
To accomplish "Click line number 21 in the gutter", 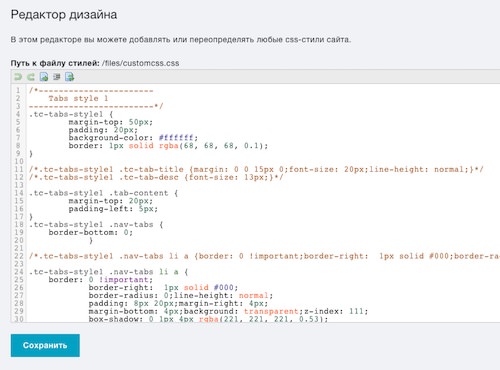I will point(19,248).
